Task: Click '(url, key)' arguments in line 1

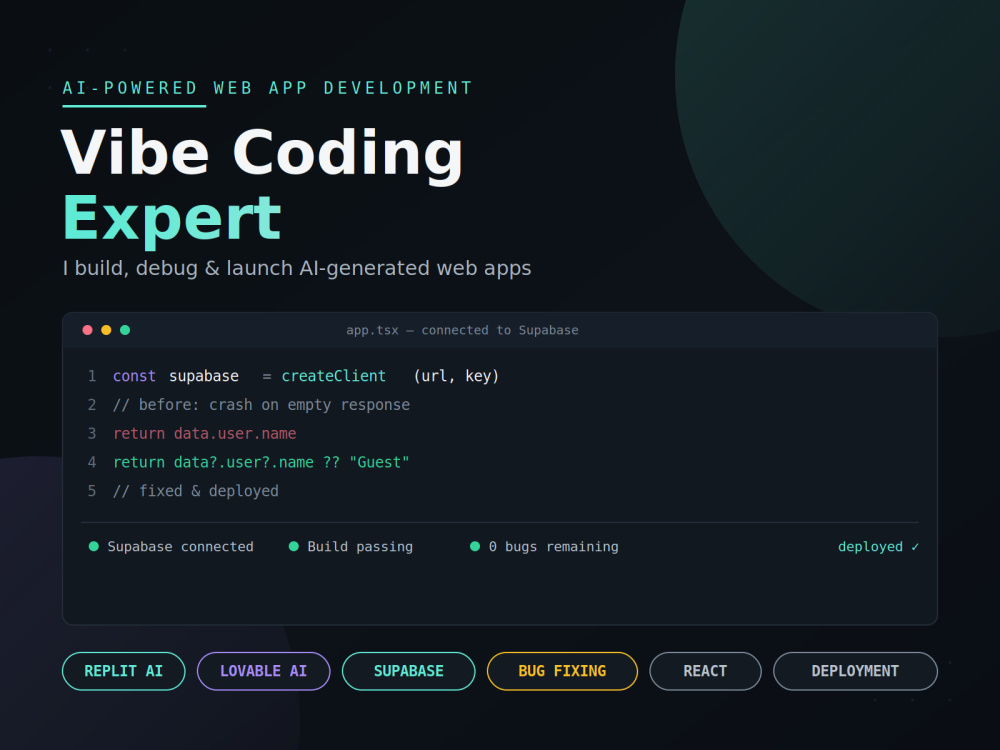Action: 456,376
